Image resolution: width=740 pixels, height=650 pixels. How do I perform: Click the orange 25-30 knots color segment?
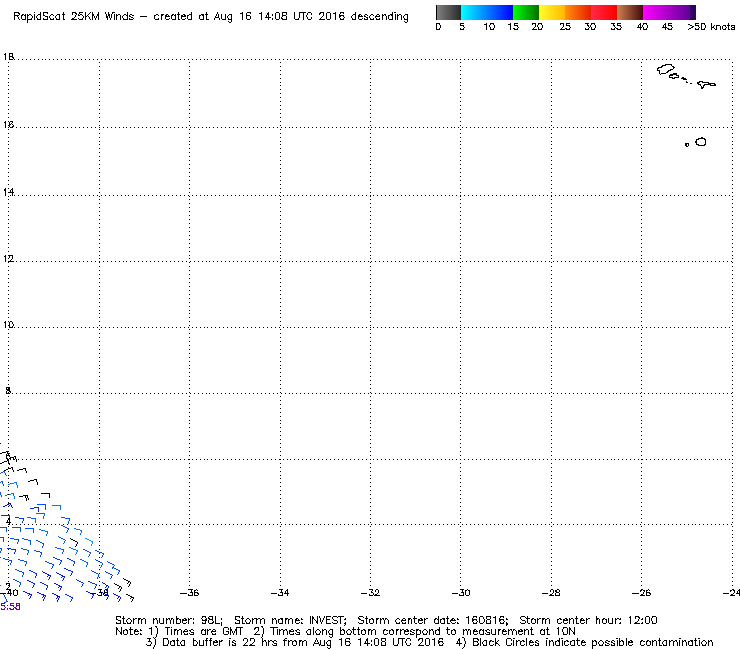pos(578,12)
